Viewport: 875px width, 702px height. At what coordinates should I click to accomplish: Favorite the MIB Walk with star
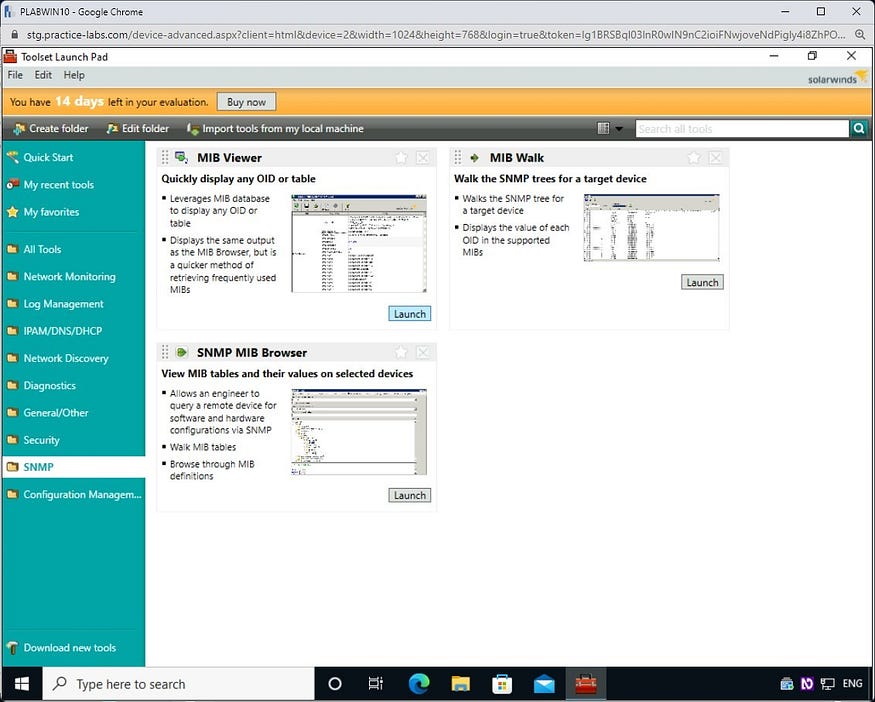tap(694, 158)
